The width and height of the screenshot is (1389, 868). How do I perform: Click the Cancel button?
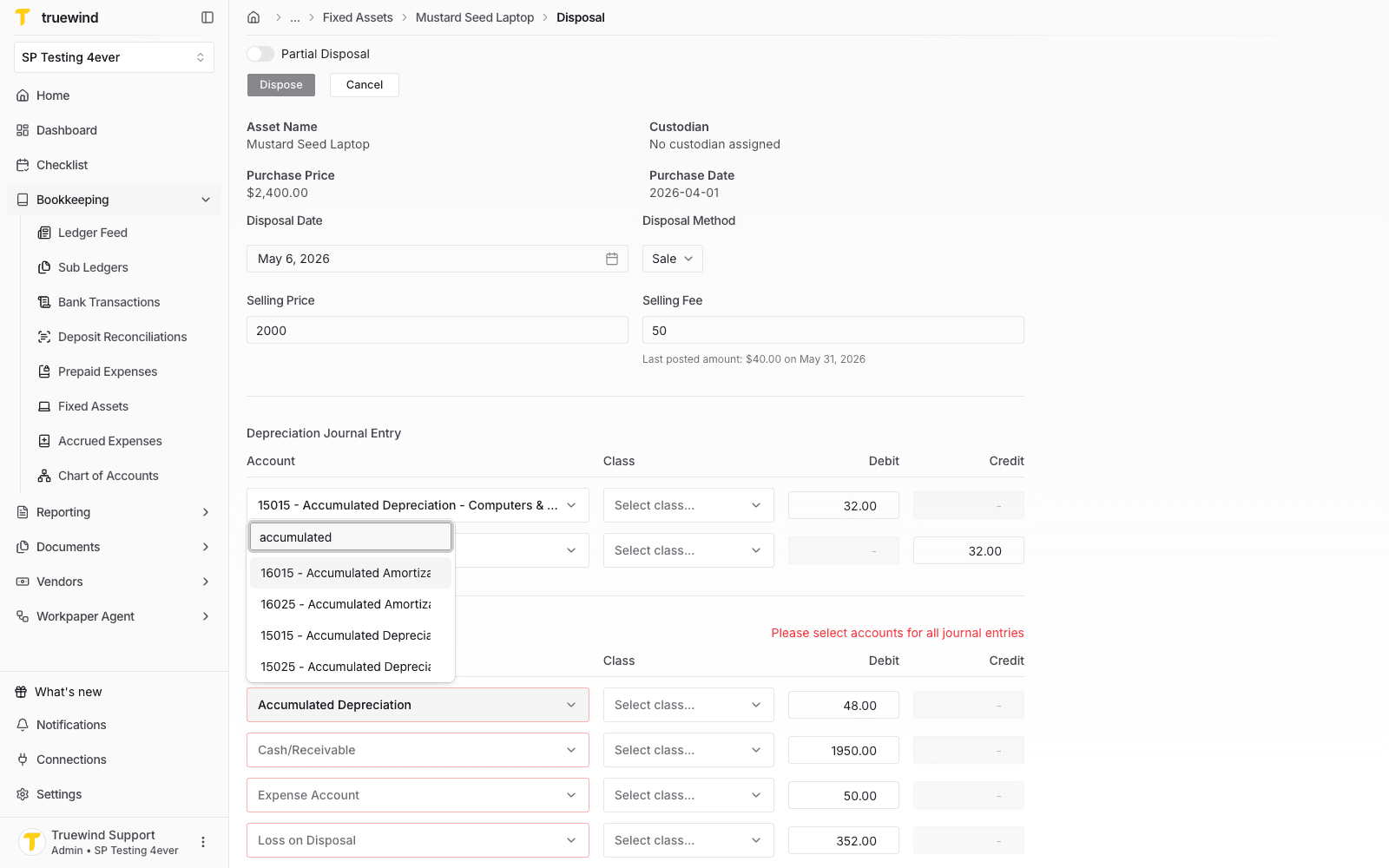tap(365, 85)
